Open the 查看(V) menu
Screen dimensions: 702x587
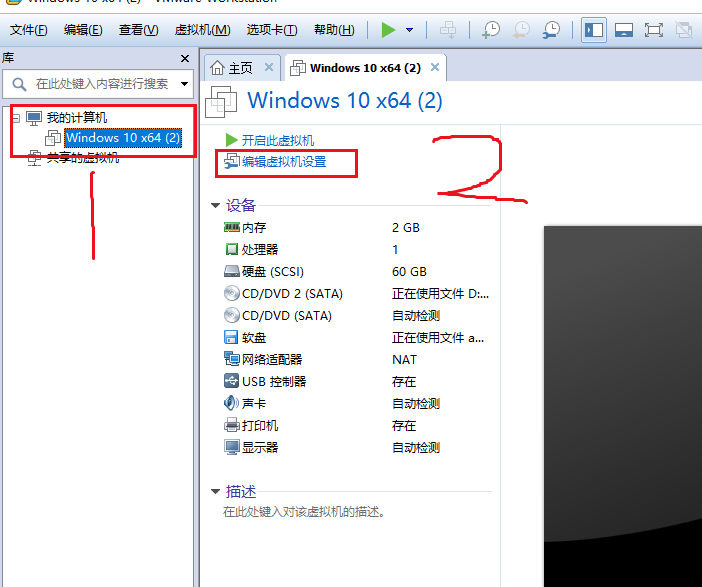pos(138,30)
